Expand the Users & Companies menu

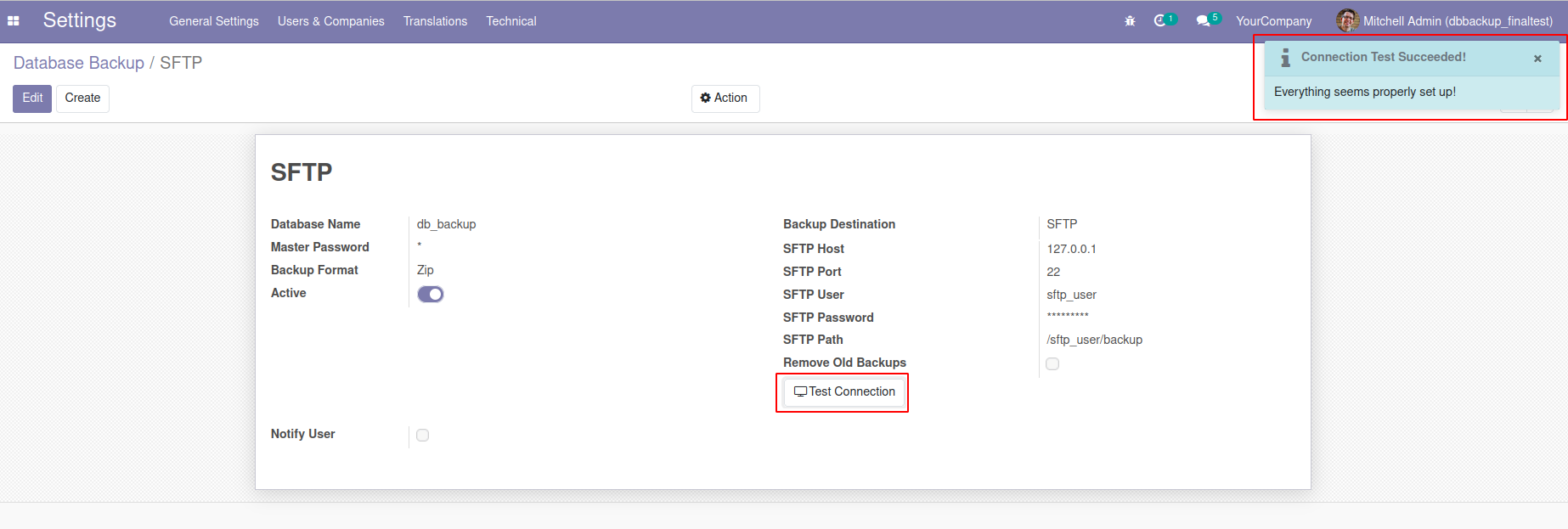coord(330,21)
